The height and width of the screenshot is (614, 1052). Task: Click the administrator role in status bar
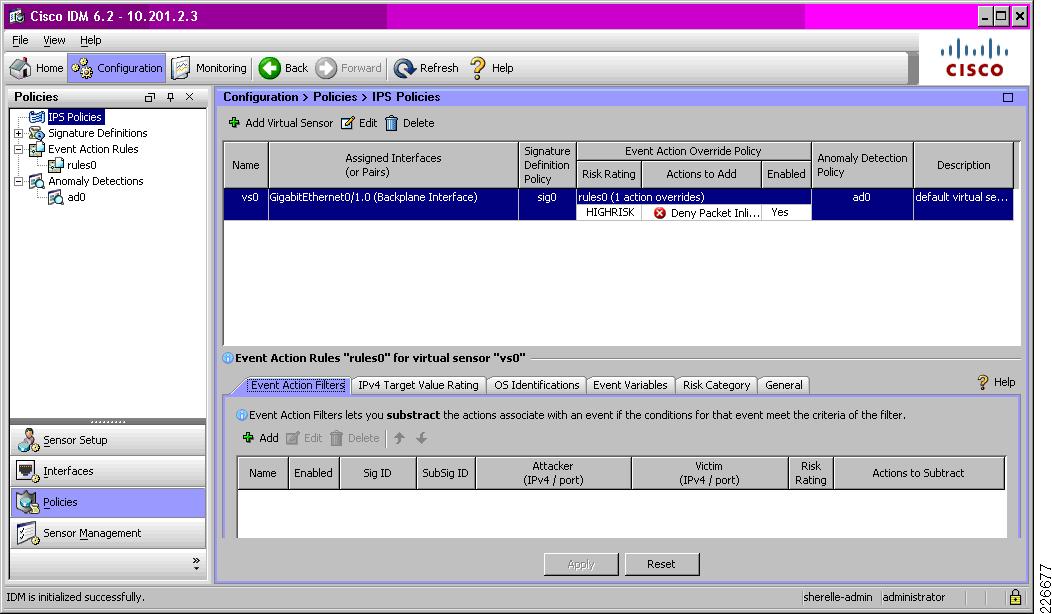pyautogui.click(x=914, y=597)
